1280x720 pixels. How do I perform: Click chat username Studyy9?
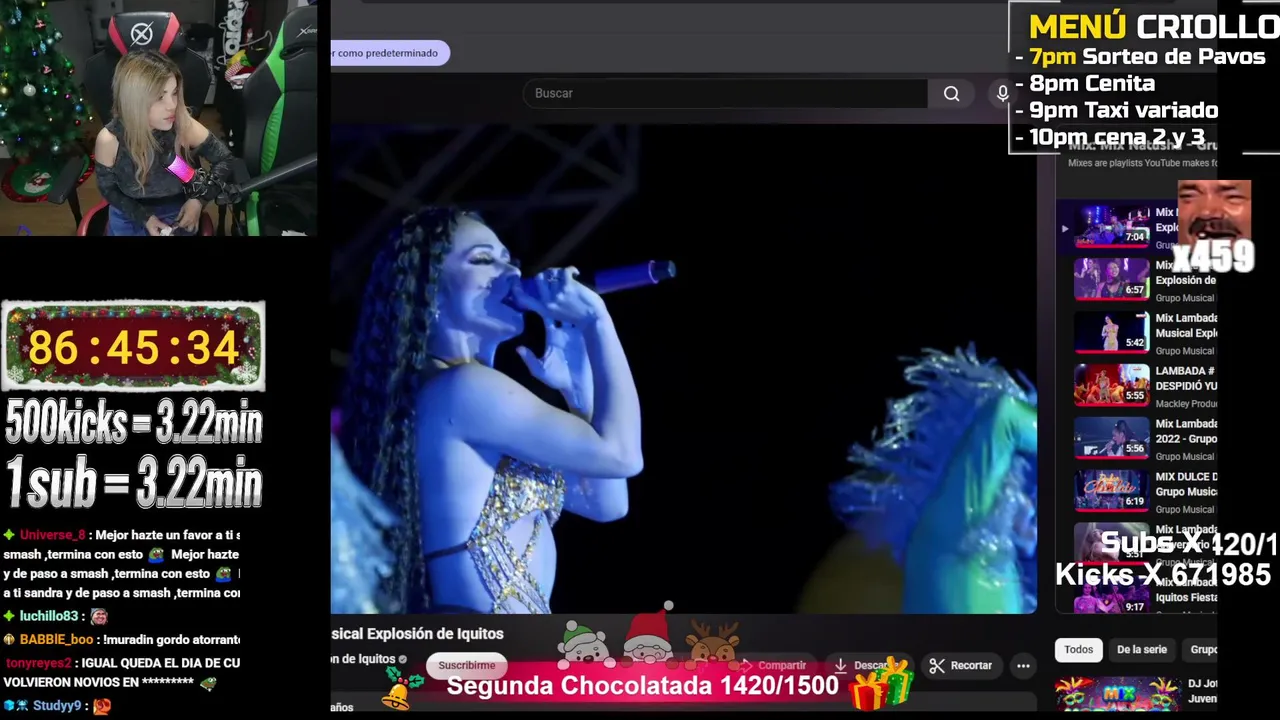[x=56, y=706]
